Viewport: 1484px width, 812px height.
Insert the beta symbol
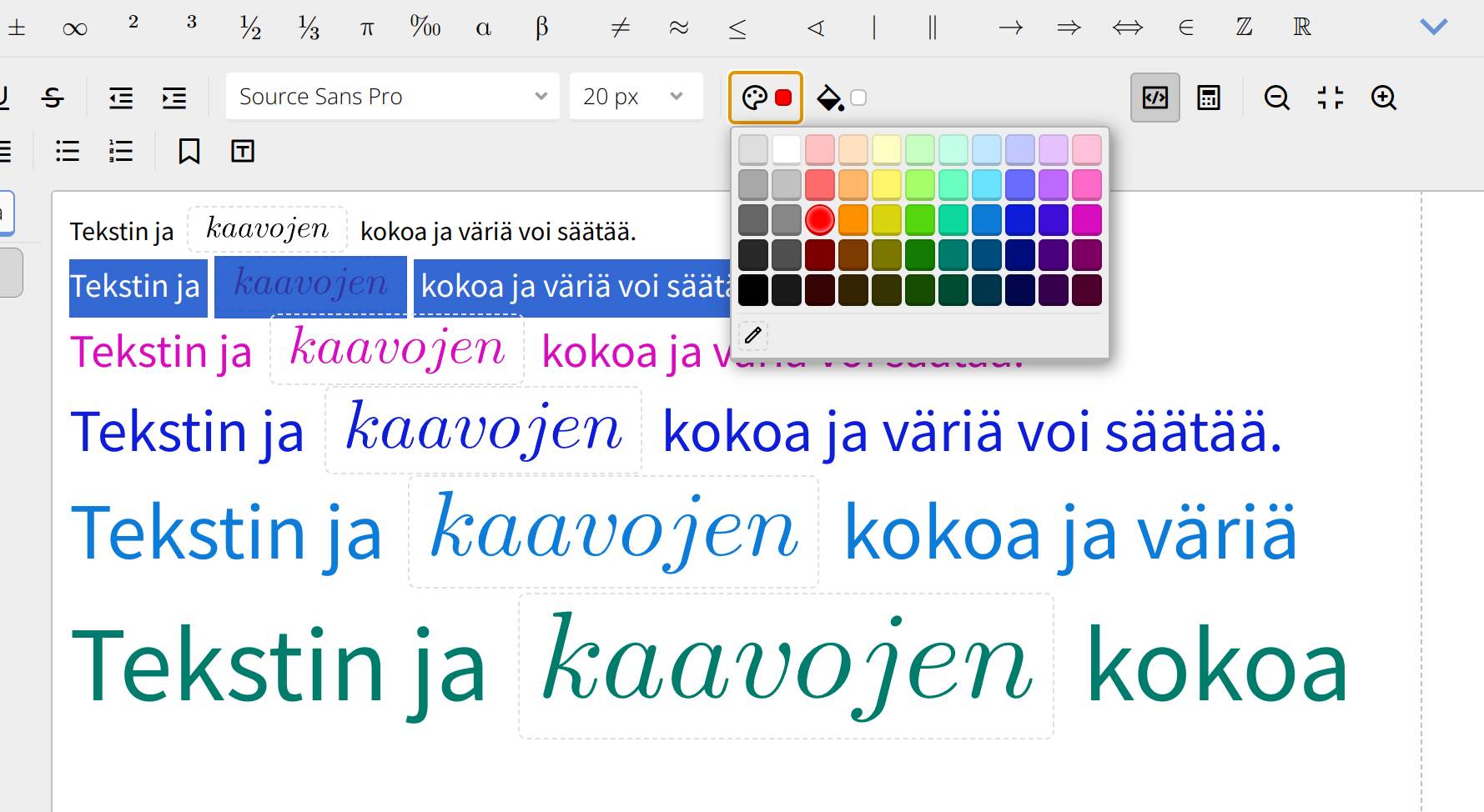pyautogui.click(x=542, y=28)
